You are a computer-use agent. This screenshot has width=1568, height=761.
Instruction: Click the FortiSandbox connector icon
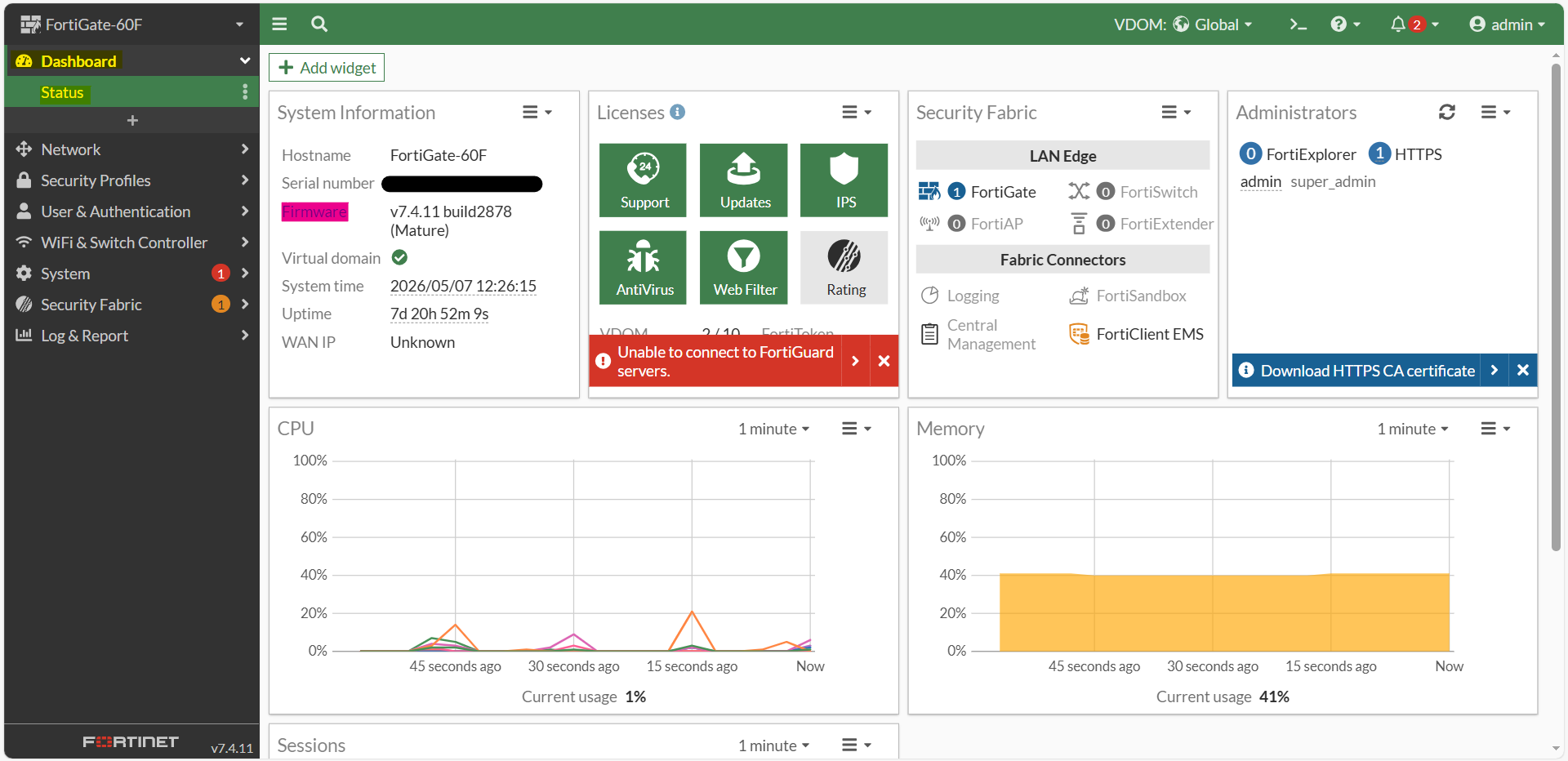point(1079,296)
